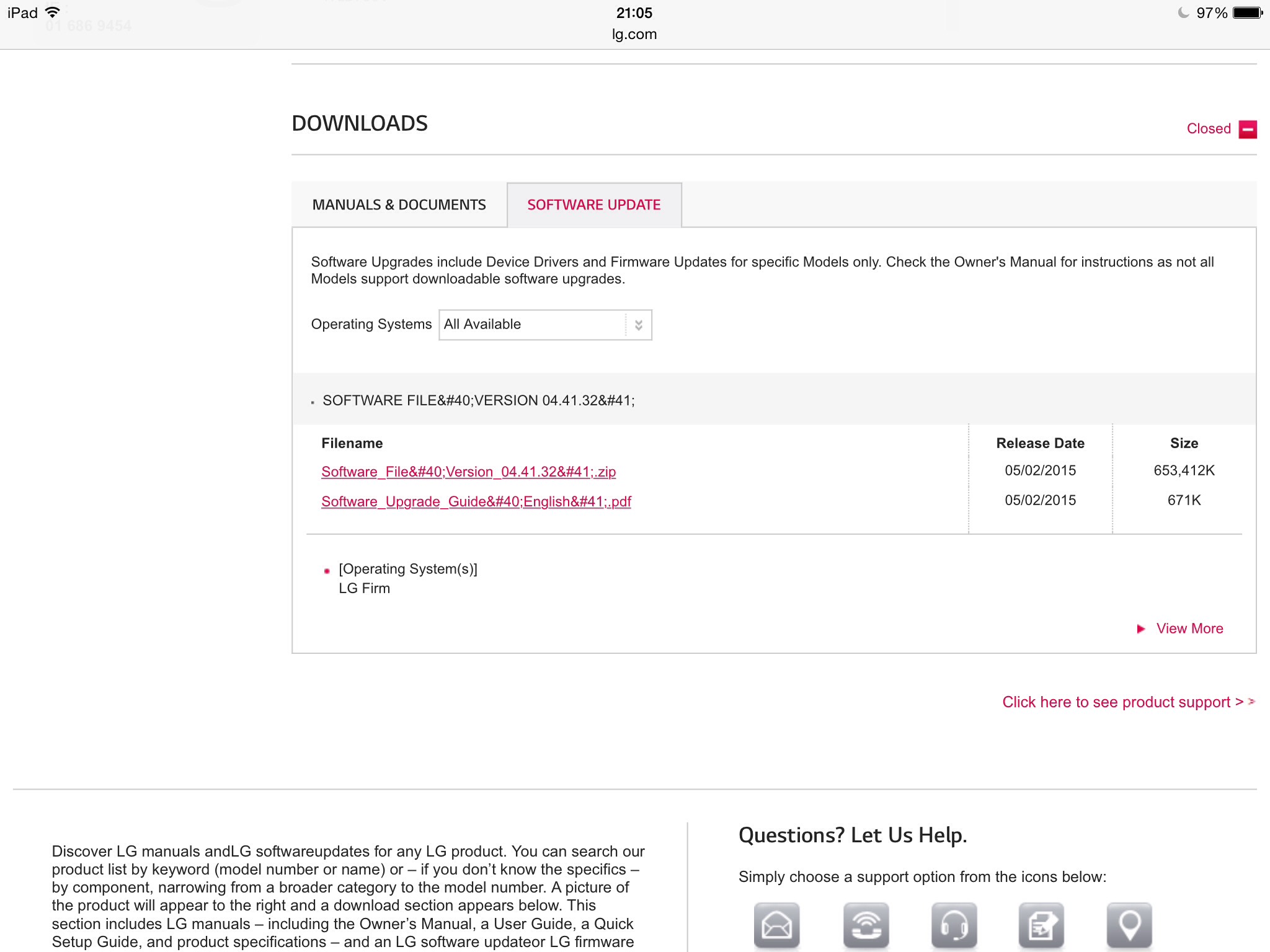Switch to Manuals & Documents tab
Screen dimensions: 1270x952
click(x=399, y=205)
